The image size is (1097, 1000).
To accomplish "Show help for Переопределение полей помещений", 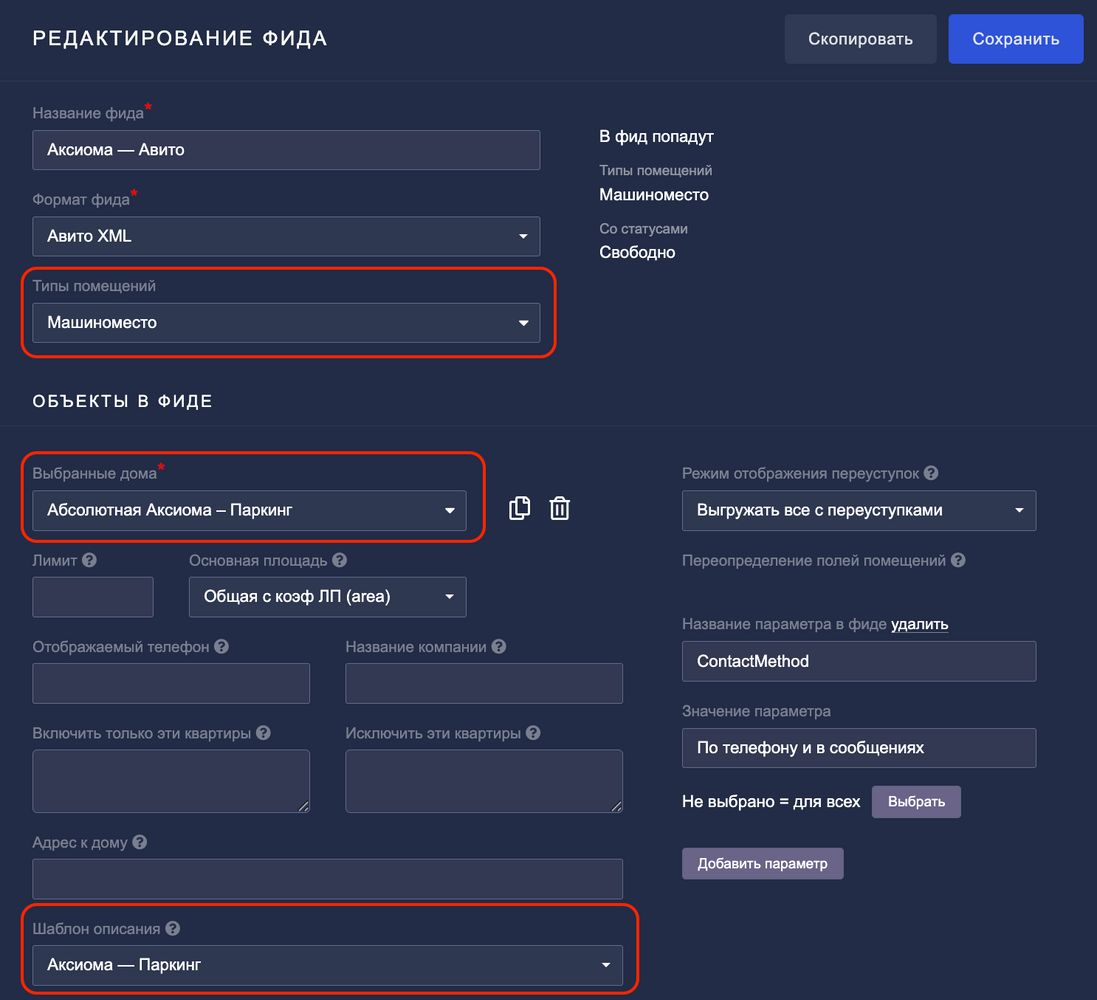I will coord(958,560).
